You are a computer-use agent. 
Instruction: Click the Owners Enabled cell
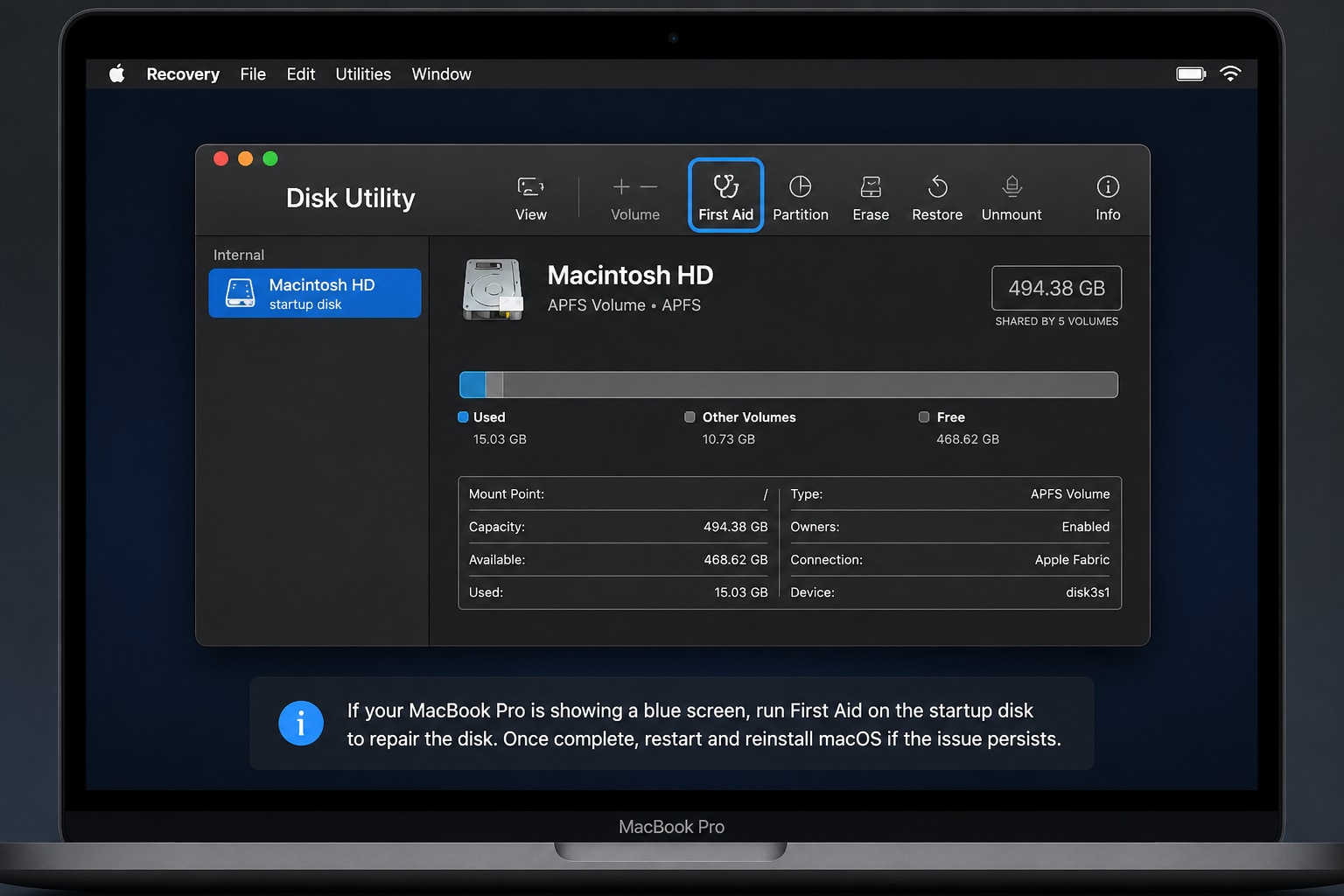949,527
